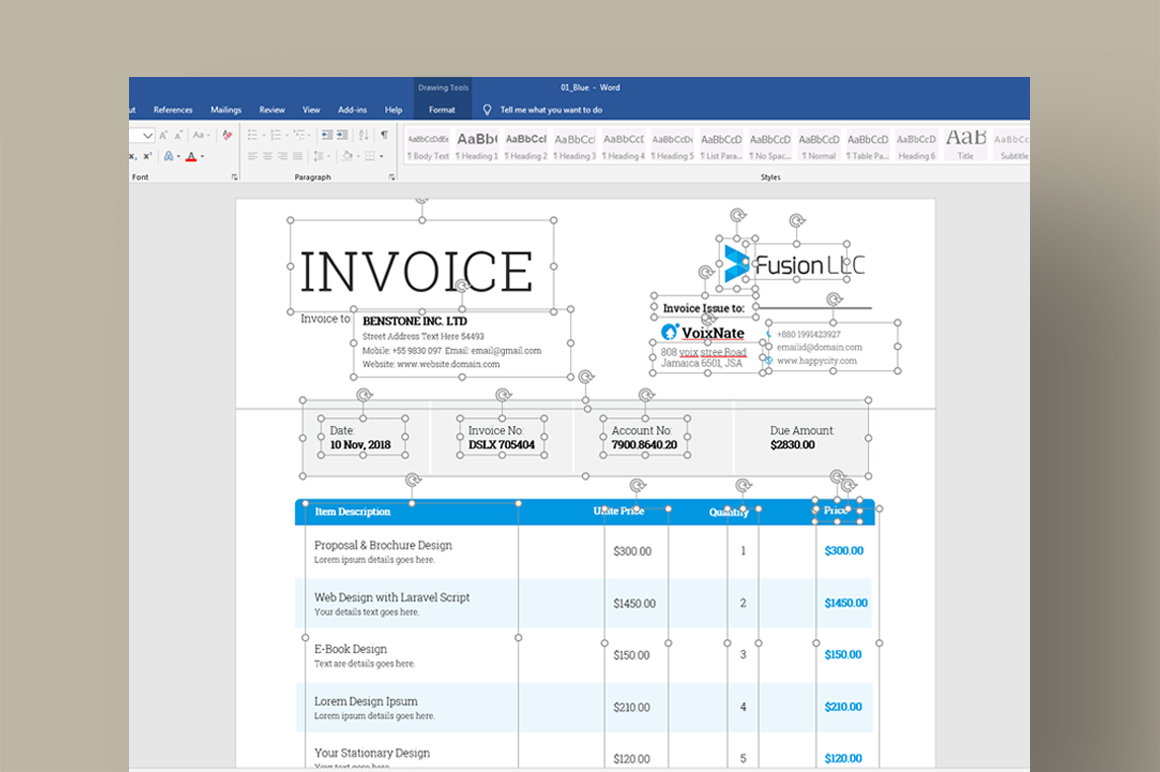Apply superscript formatting

coord(146,157)
